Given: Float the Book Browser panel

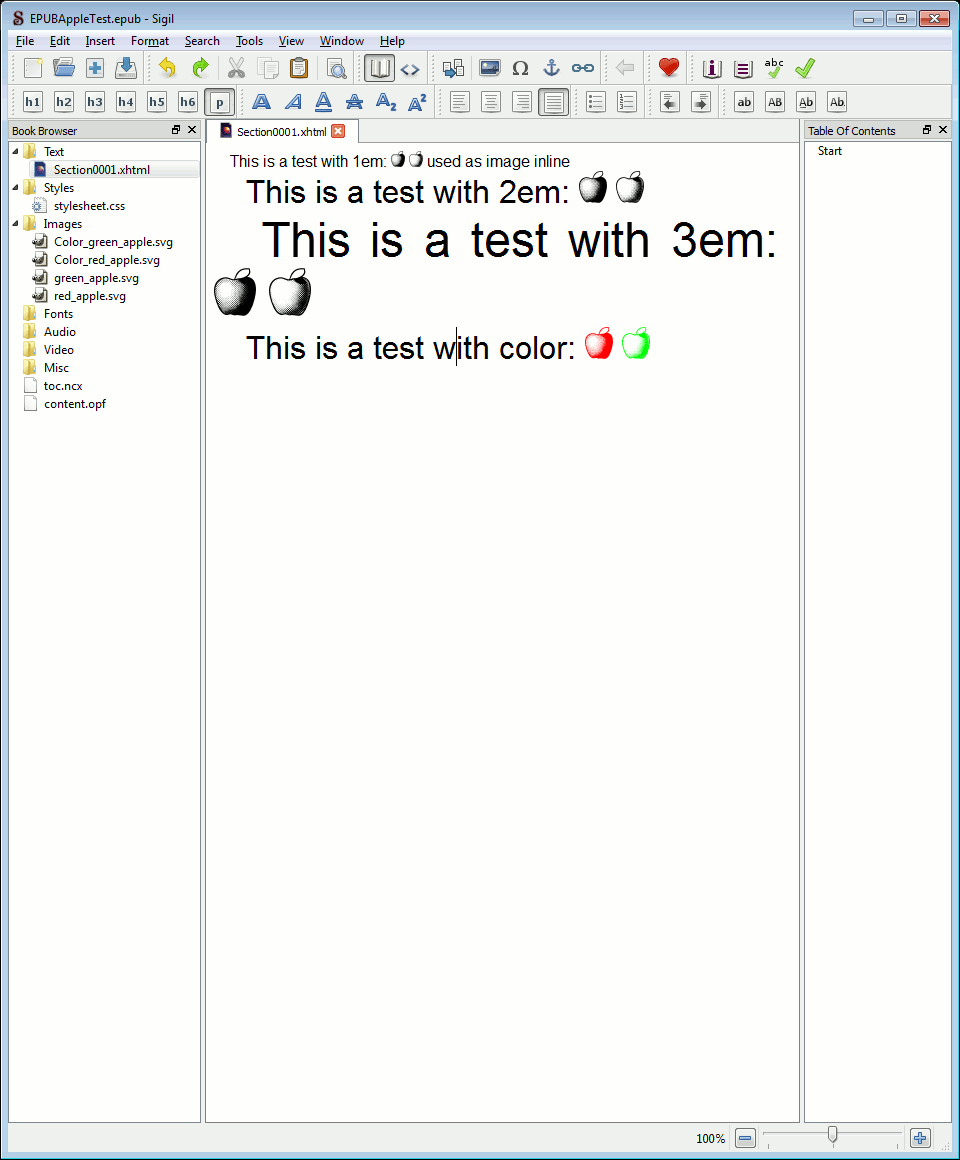Looking at the screenshot, I should [176, 129].
